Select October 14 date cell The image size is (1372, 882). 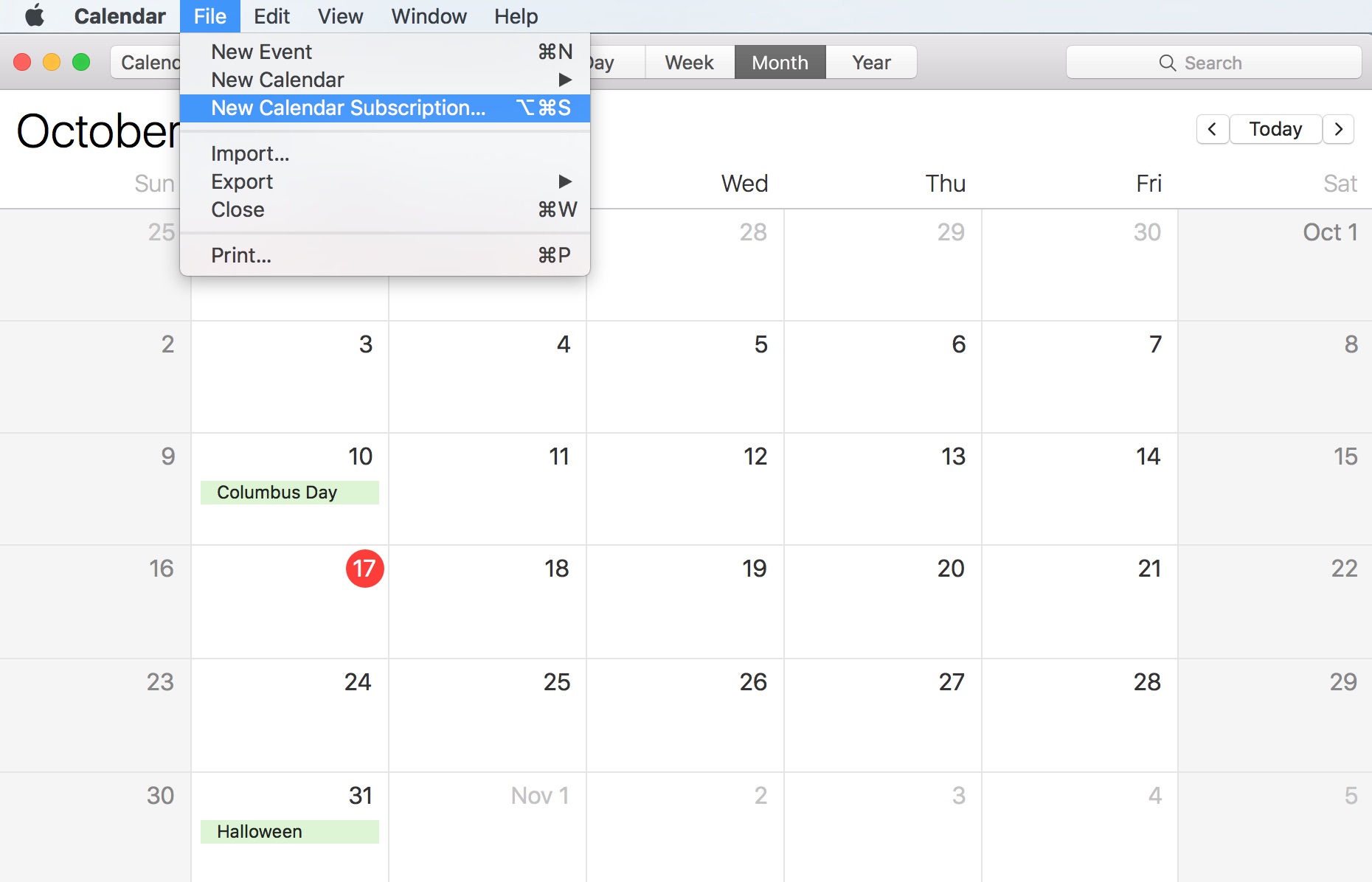1080,489
